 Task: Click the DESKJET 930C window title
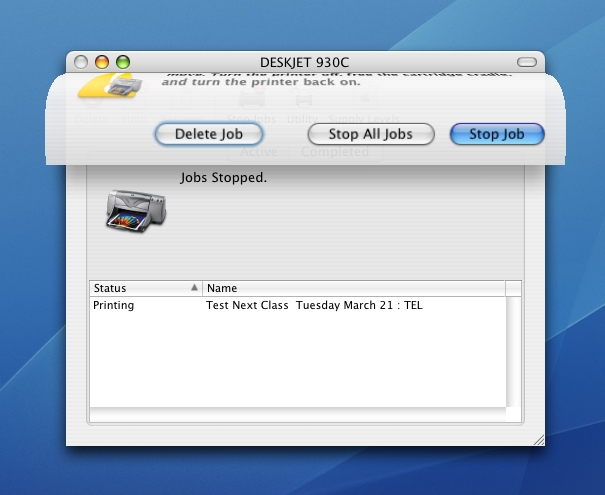point(304,62)
